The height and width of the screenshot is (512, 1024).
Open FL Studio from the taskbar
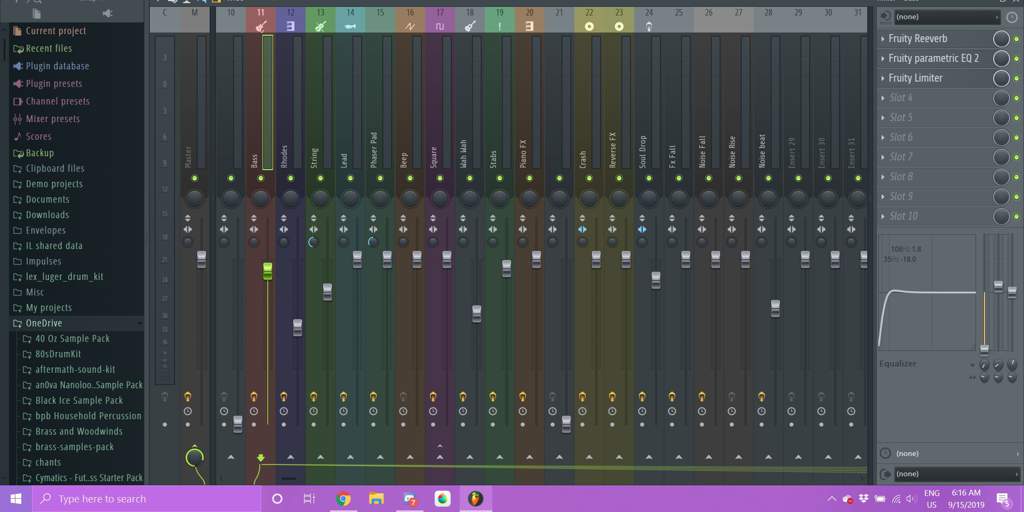(x=475, y=499)
